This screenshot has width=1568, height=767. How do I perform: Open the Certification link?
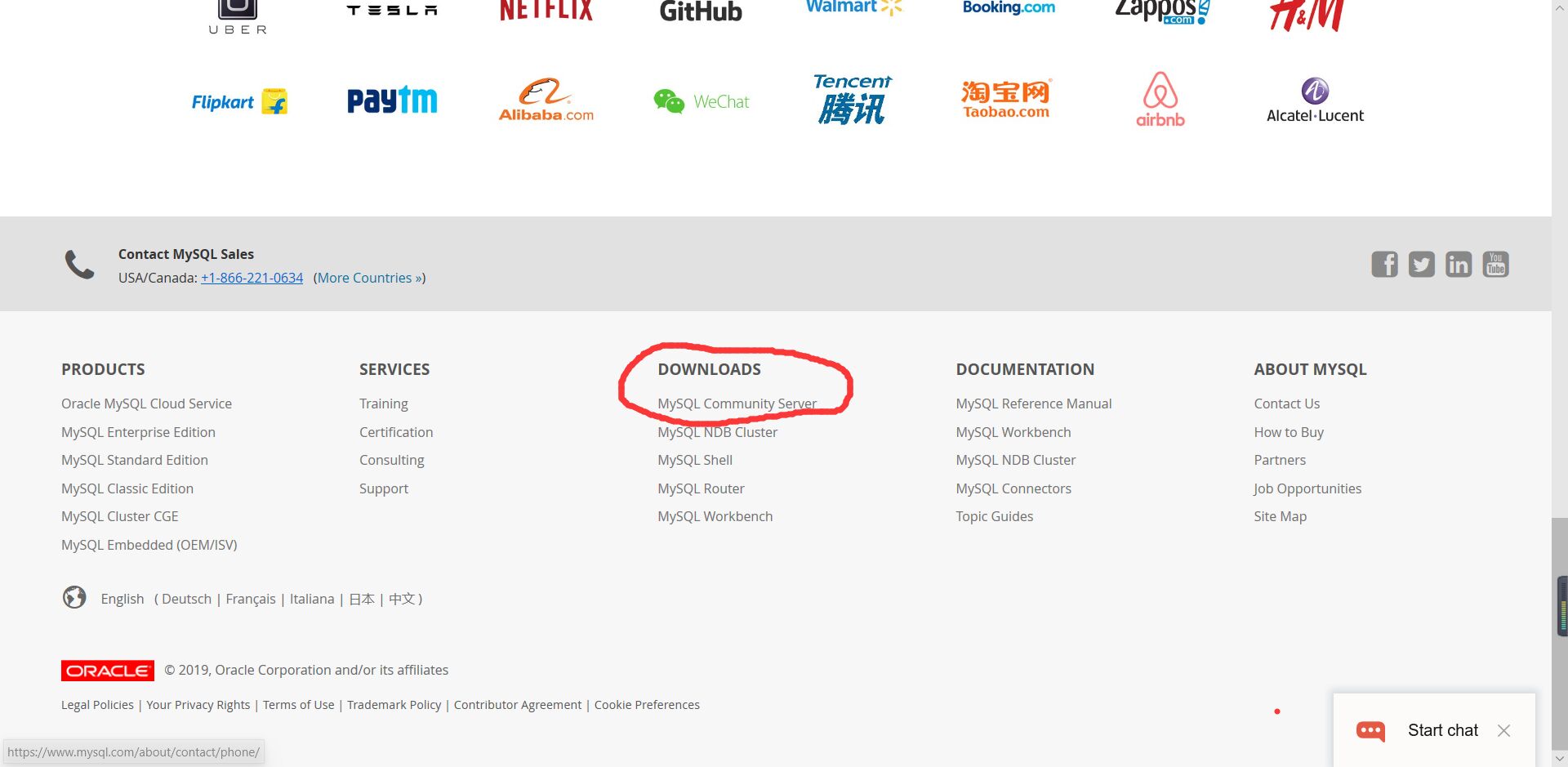coord(396,432)
